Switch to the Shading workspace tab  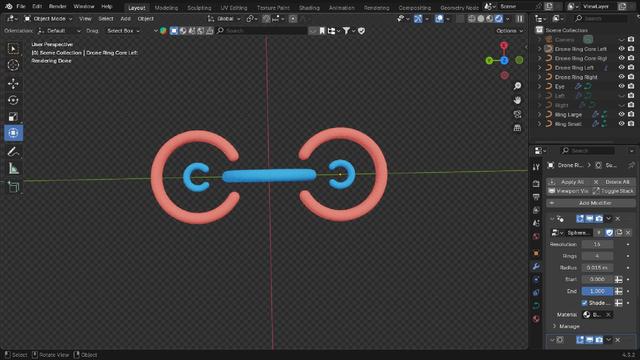(309, 8)
